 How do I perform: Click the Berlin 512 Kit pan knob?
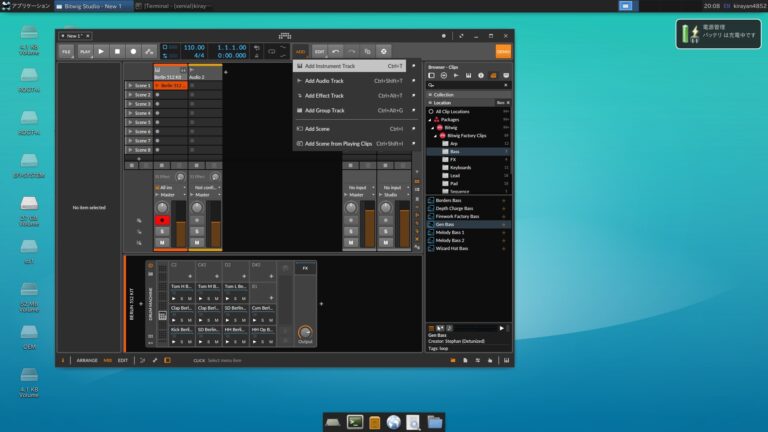pyautogui.click(x=162, y=208)
